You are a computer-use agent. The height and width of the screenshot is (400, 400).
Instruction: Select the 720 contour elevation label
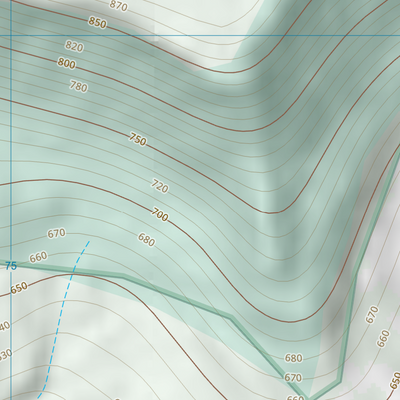point(160,186)
